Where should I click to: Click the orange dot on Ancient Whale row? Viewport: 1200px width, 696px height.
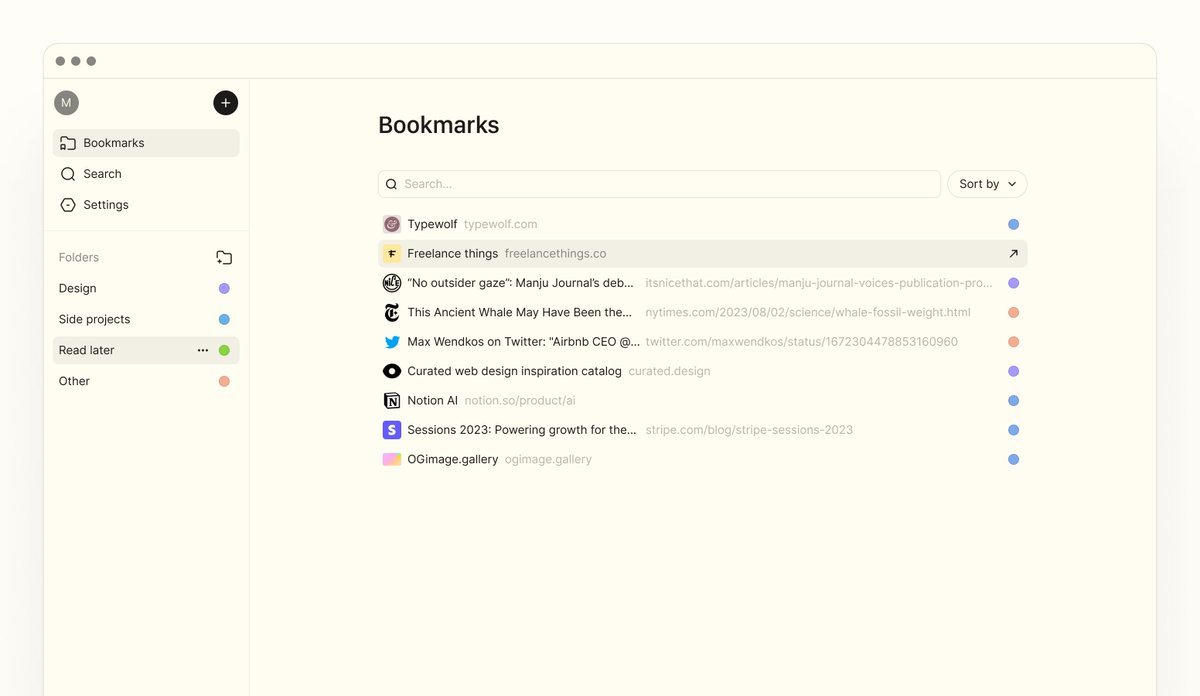coord(1013,312)
